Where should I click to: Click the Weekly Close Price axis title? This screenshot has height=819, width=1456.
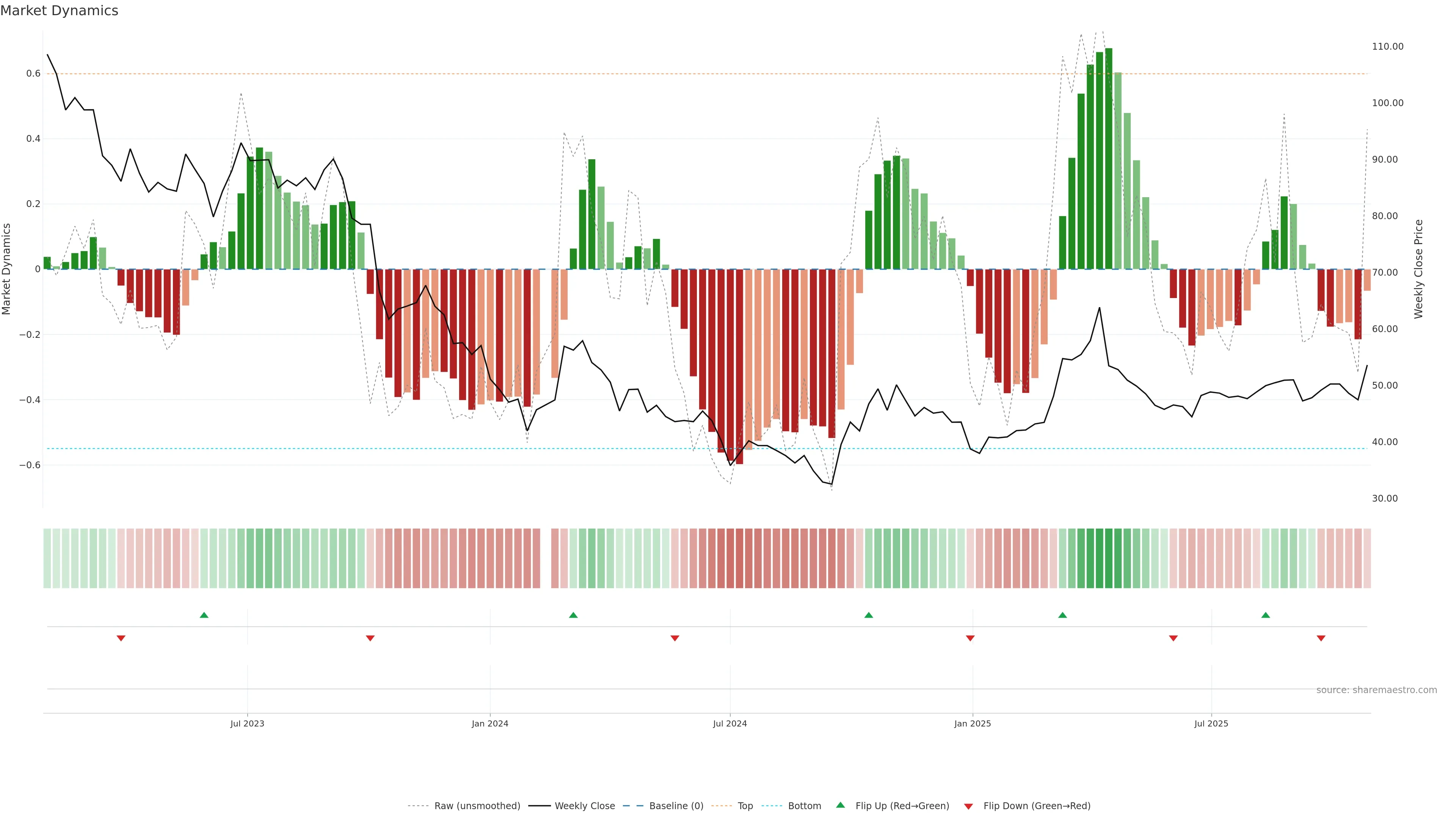click(1418, 269)
